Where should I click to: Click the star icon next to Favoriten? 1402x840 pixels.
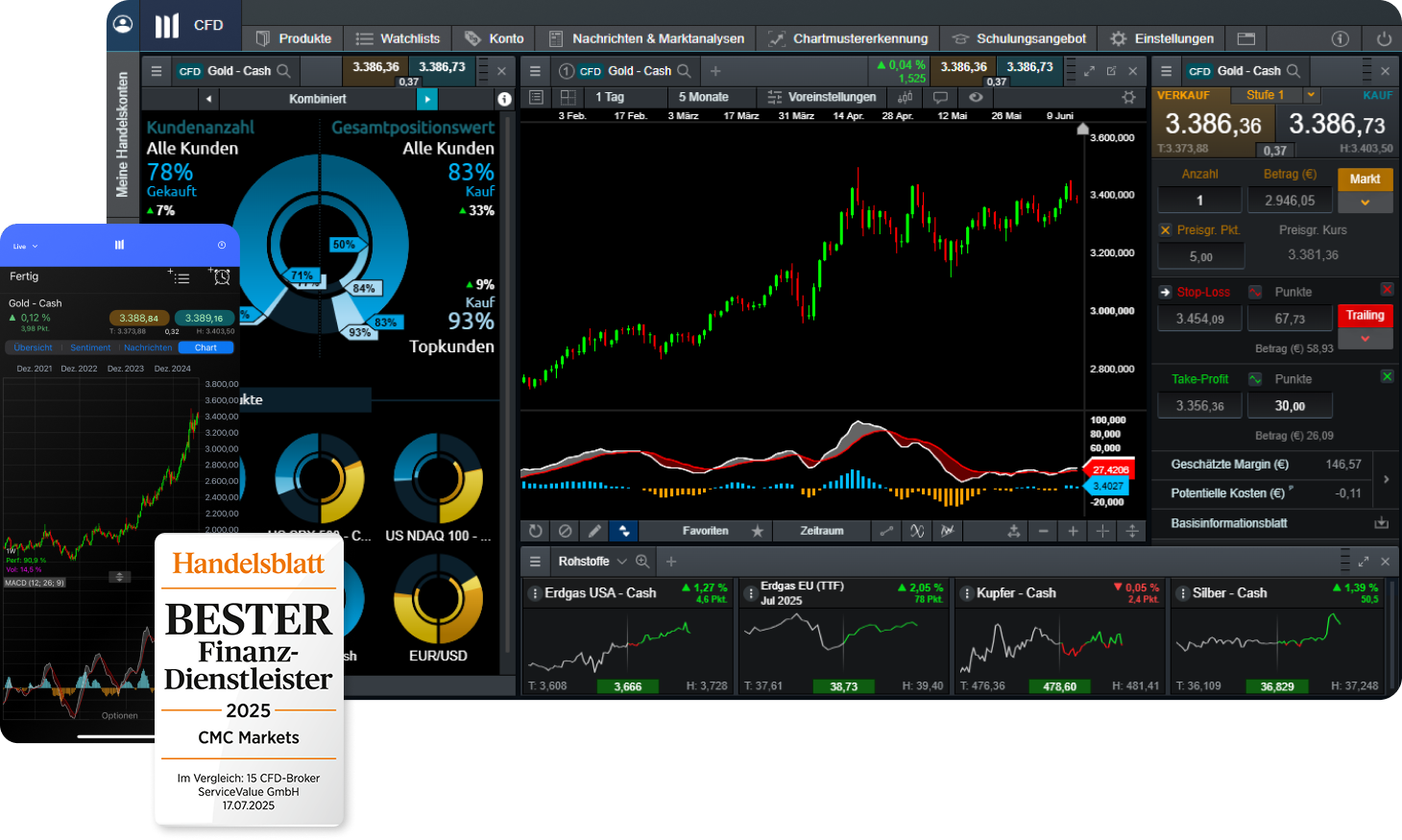757,531
